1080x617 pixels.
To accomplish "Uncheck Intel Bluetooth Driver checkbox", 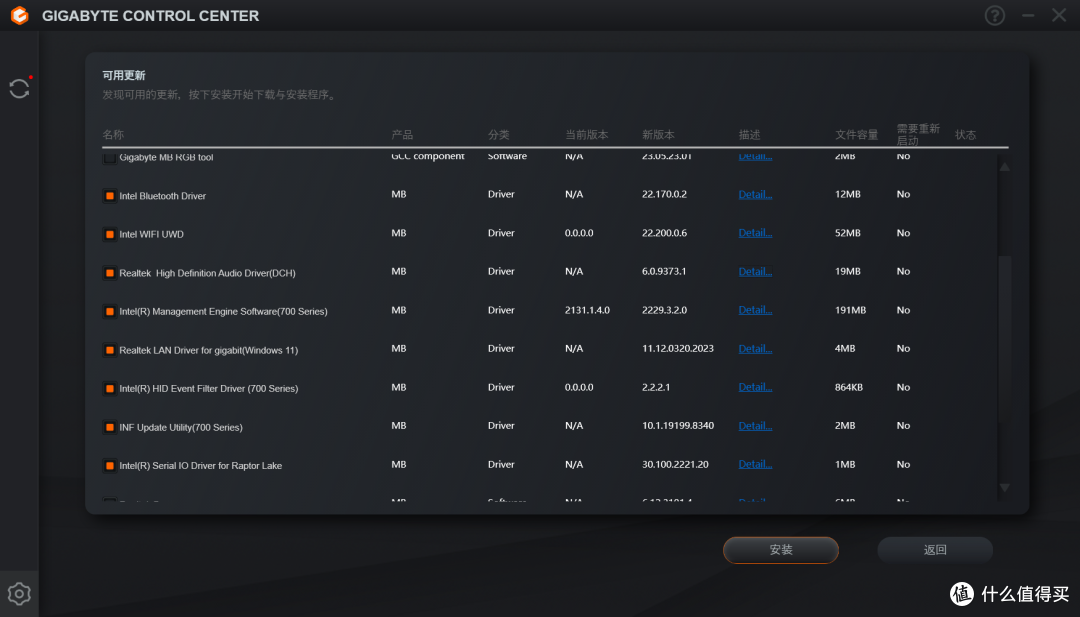I will pos(110,196).
